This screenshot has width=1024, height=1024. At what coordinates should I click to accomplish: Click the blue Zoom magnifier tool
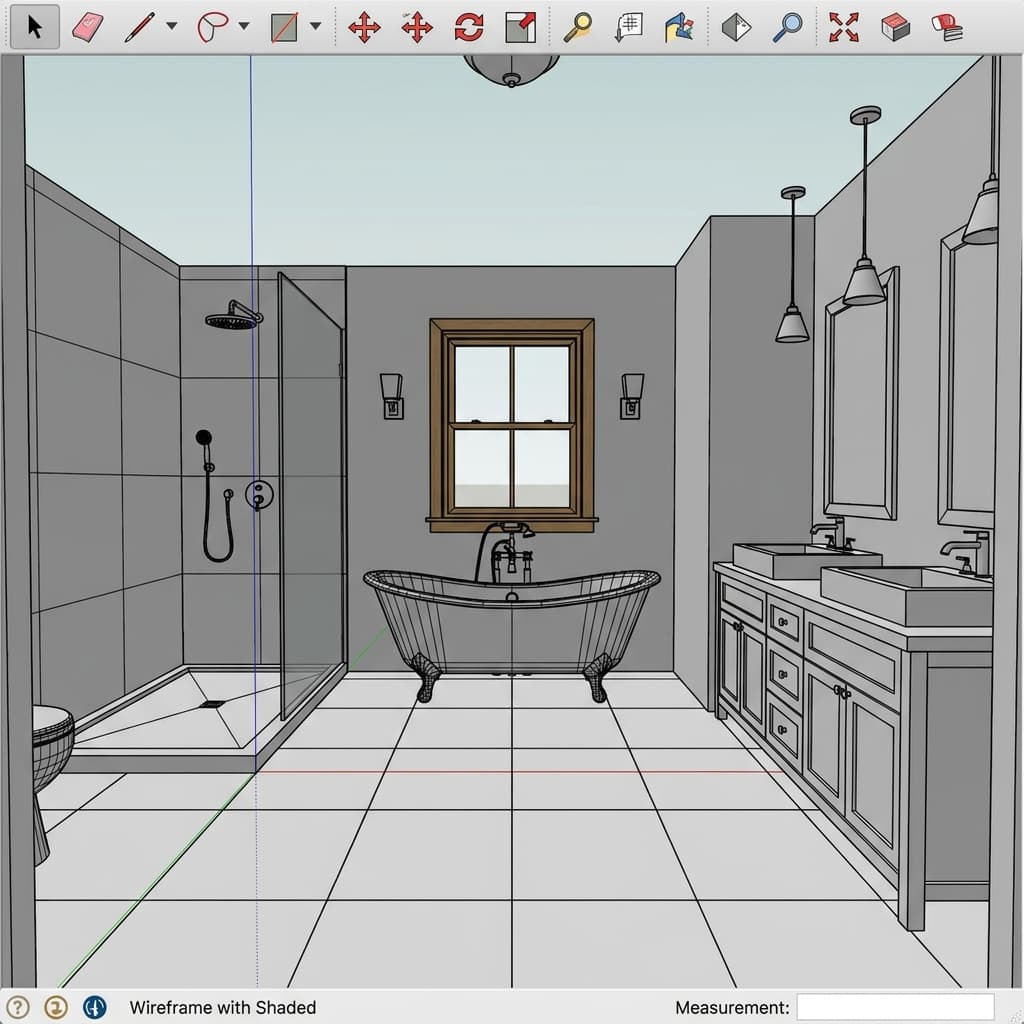787,27
